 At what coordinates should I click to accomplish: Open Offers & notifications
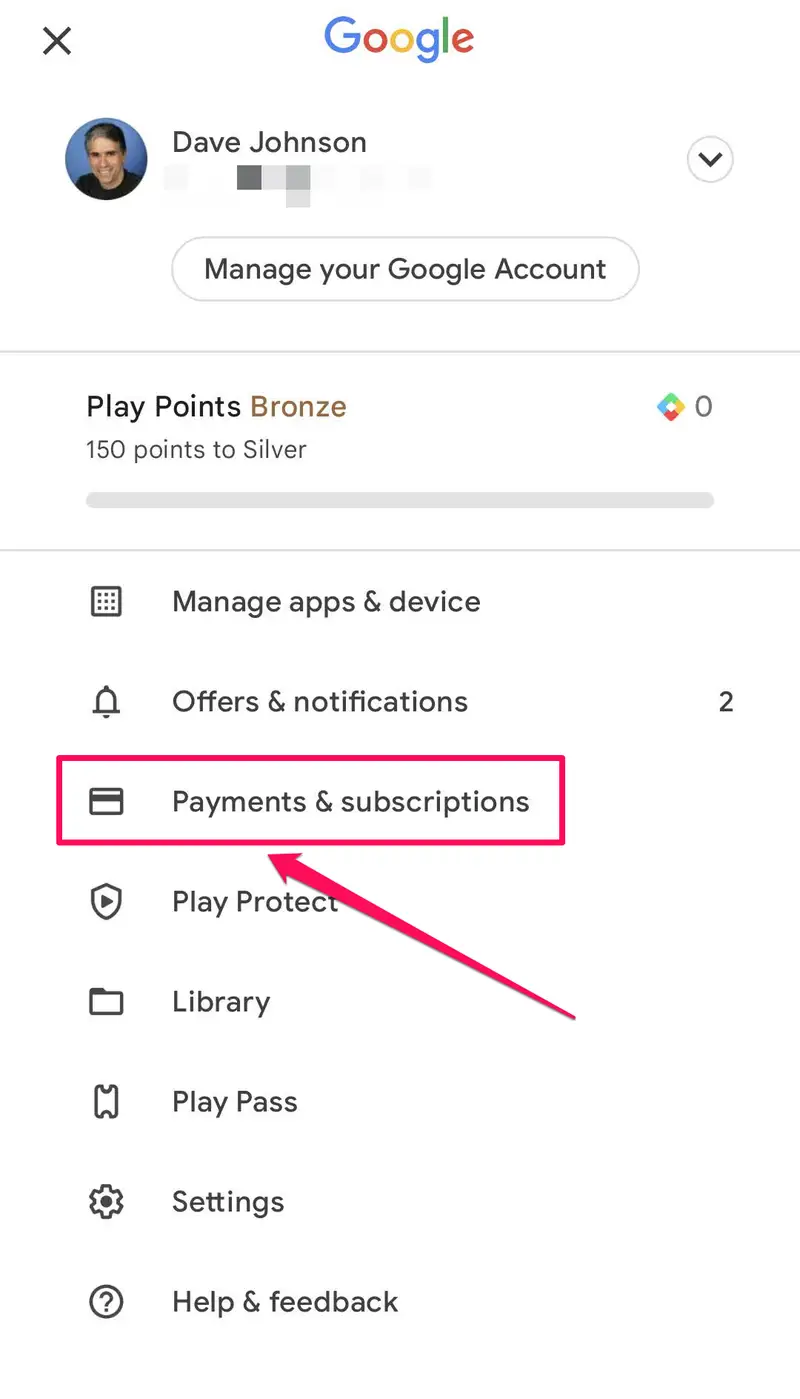(x=320, y=702)
